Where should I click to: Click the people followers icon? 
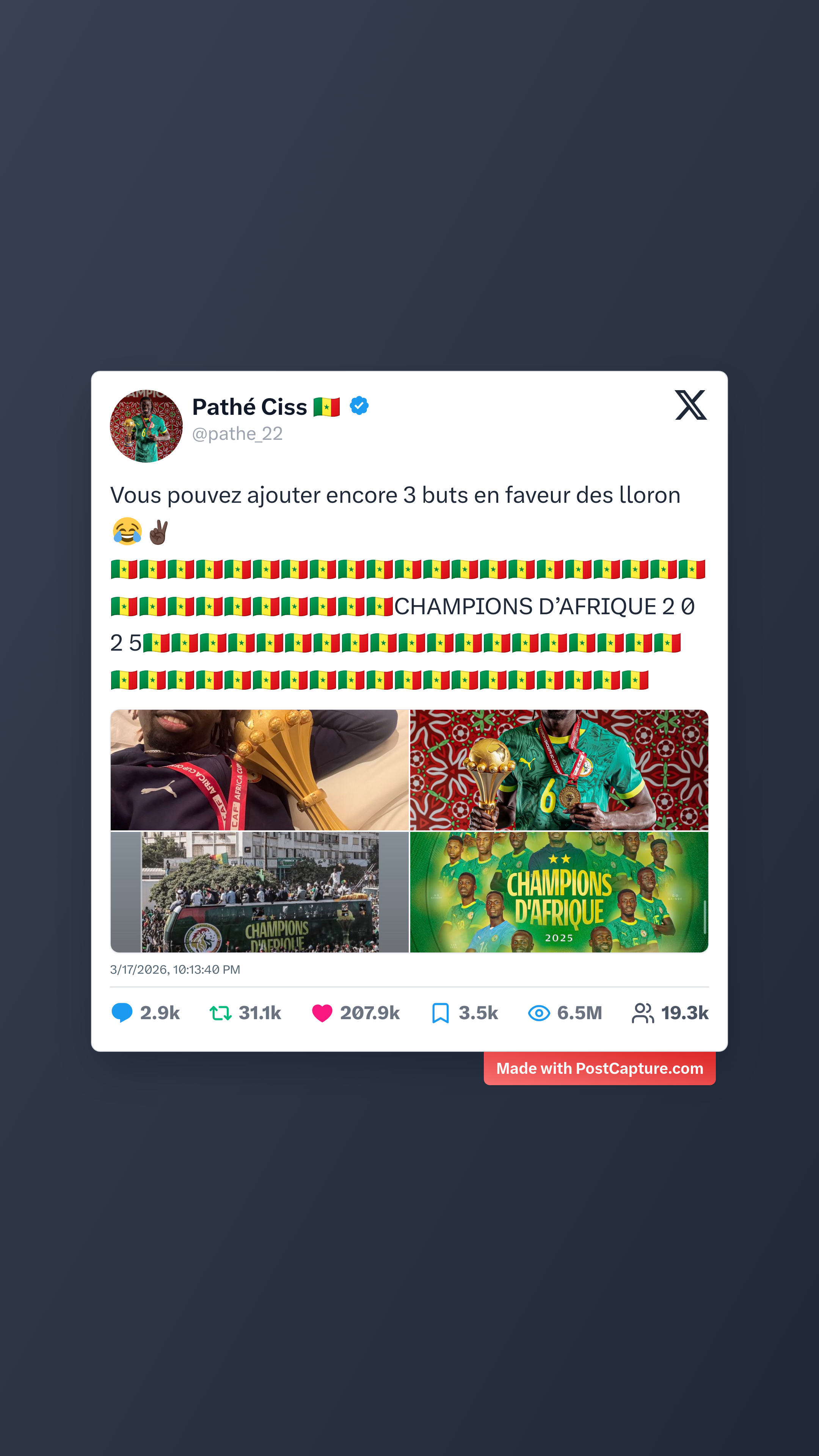pyautogui.click(x=643, y=1013)
